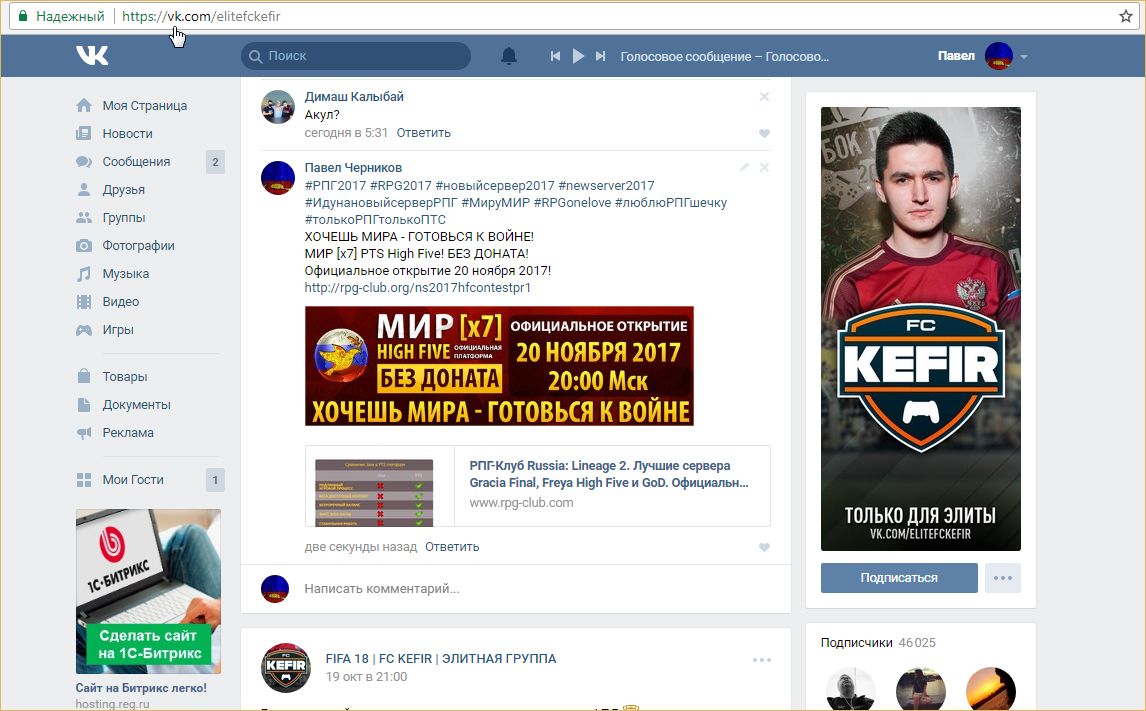Click the Подписаться button
The width and height of the screenshot is (1146, 711).
898,578
